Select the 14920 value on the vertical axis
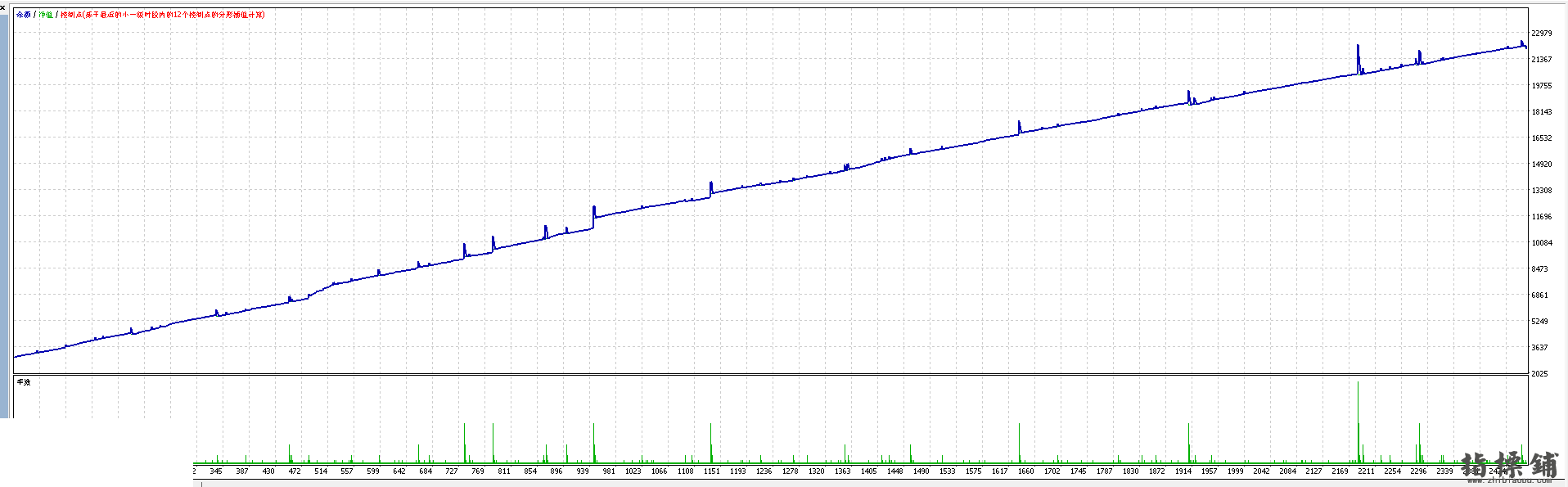Screen dimensions: 1568x487 (1542, 165)
